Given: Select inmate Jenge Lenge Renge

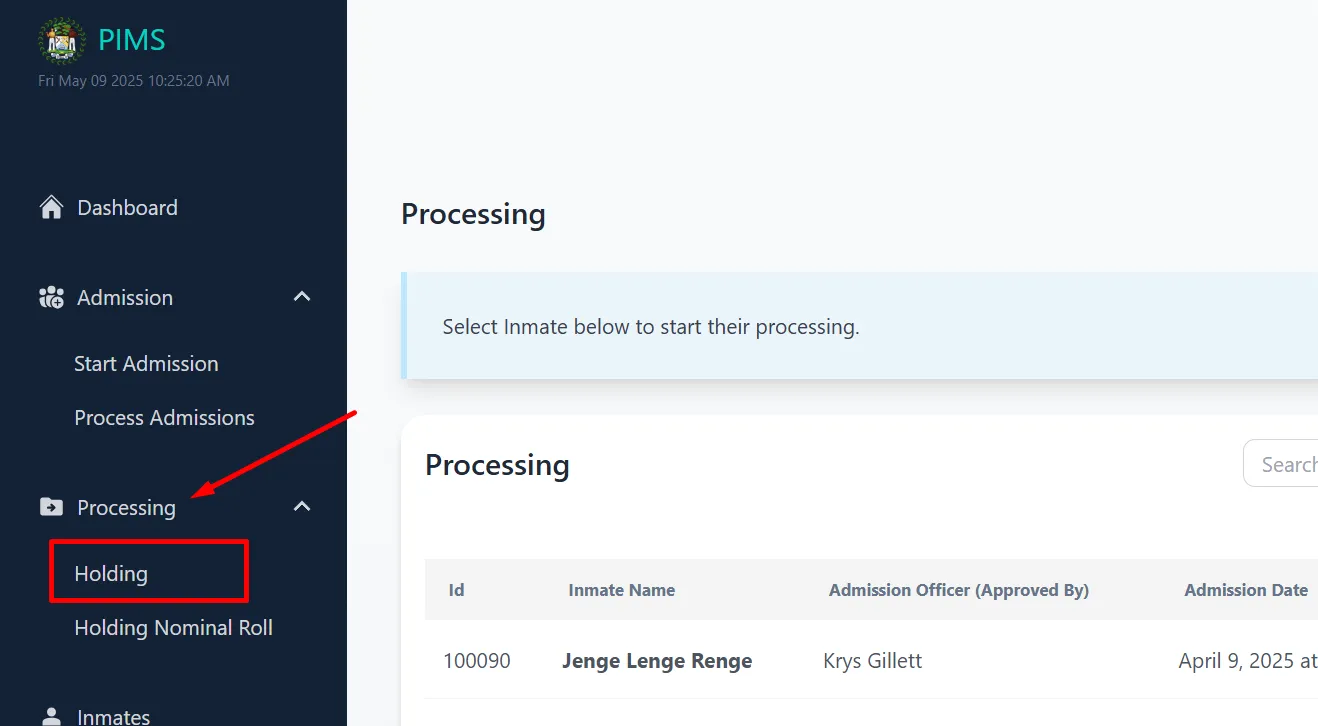Looking at the screenshot, I should (657, 660).
